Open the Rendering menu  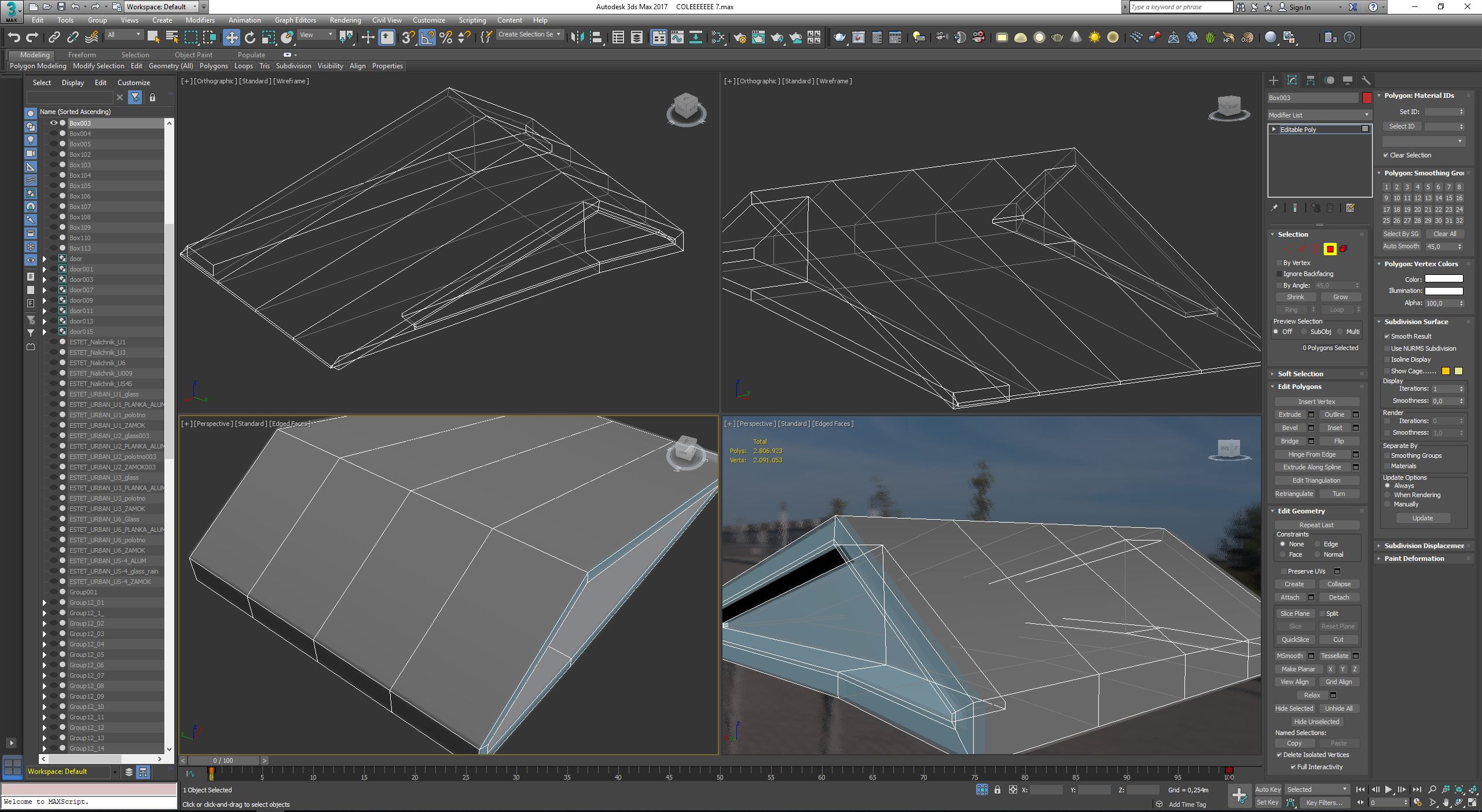345,20
